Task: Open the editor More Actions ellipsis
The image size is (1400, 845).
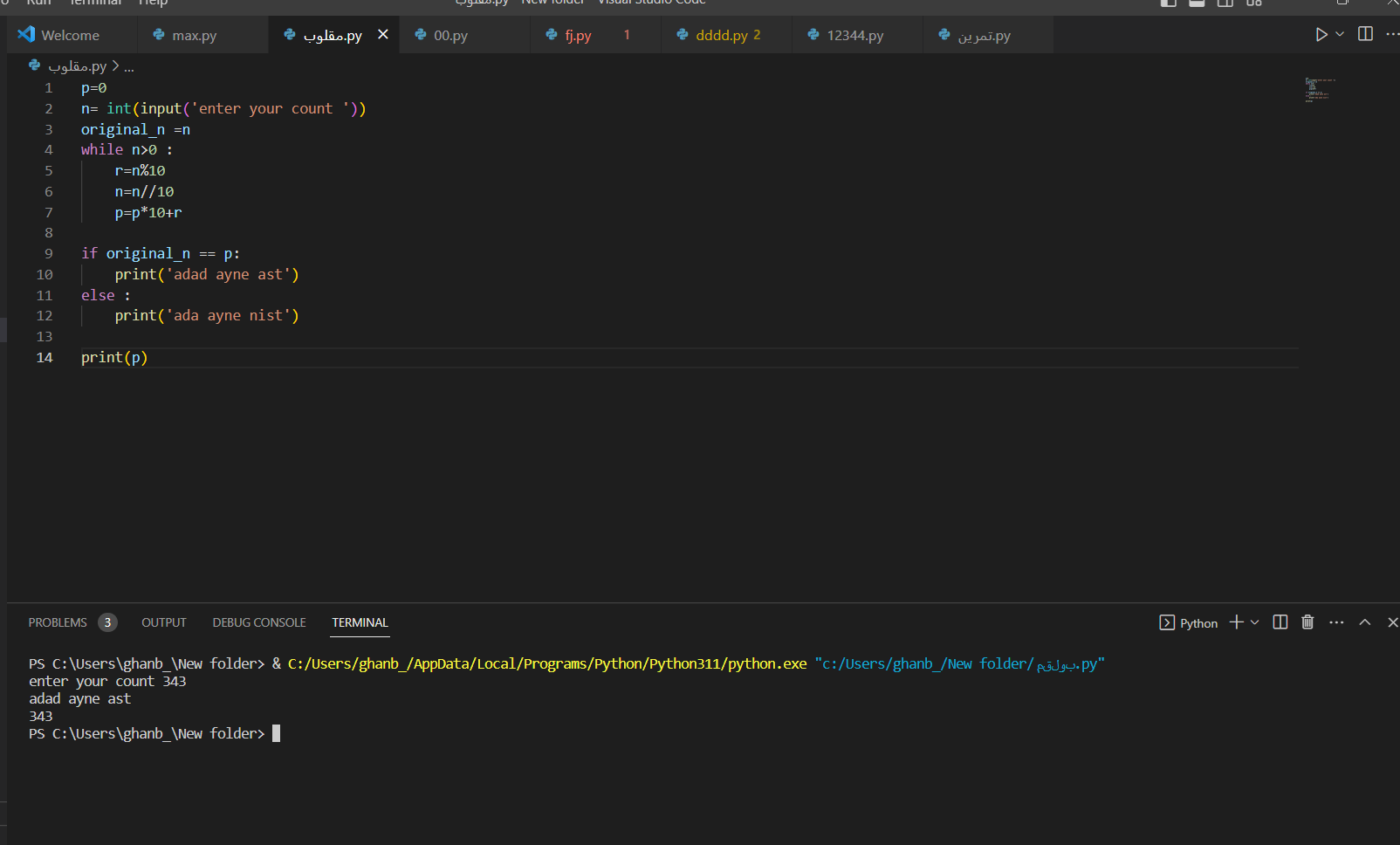Action: click(x=1392, y=34)
